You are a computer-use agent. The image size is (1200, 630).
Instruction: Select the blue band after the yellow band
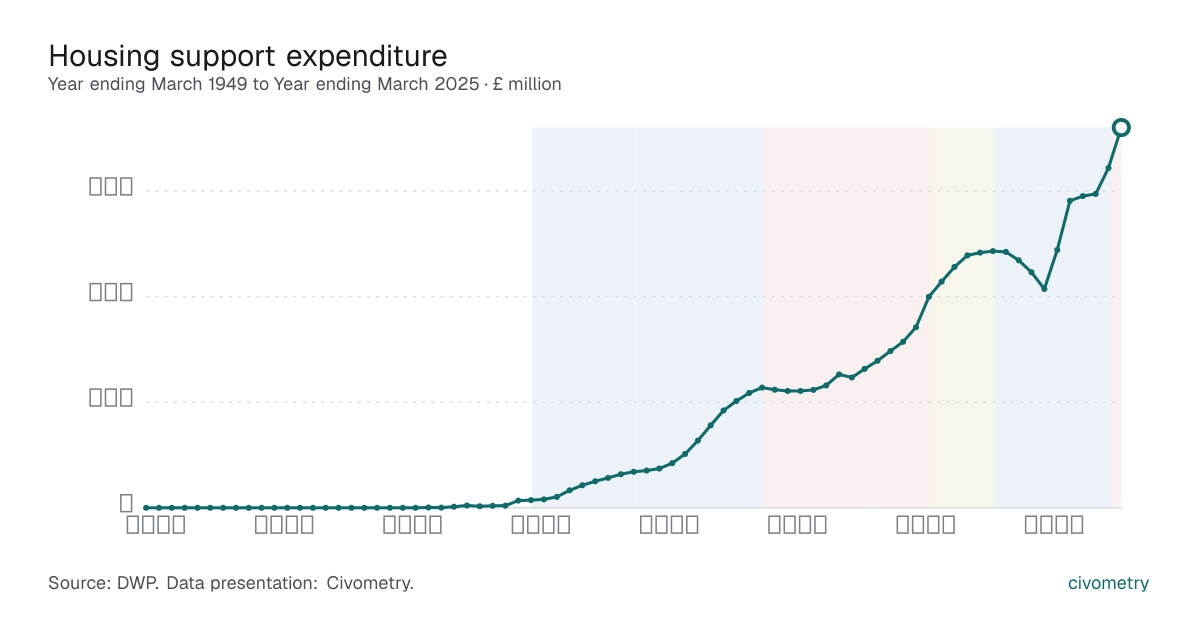point(1053,317)
